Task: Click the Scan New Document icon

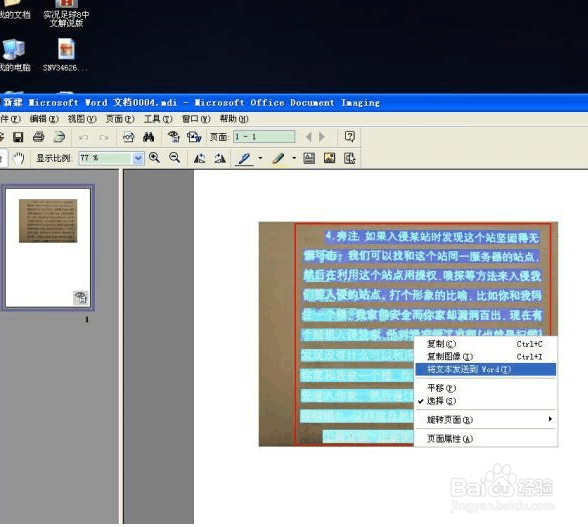Action: 59,137
